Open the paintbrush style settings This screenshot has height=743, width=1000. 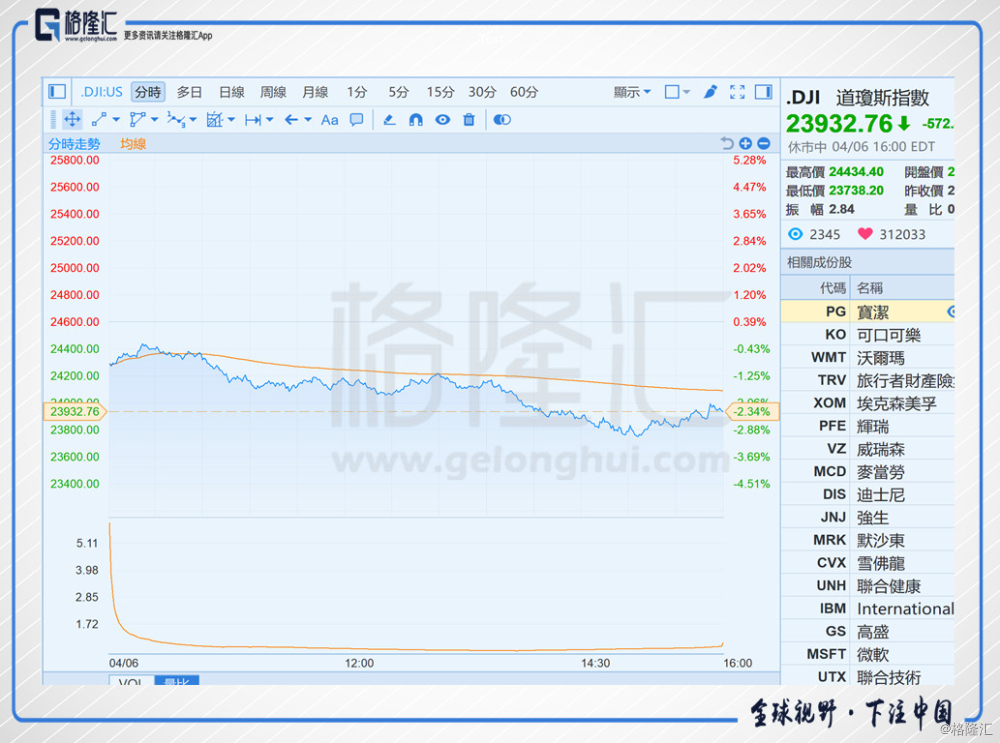(x=710, y=92)
